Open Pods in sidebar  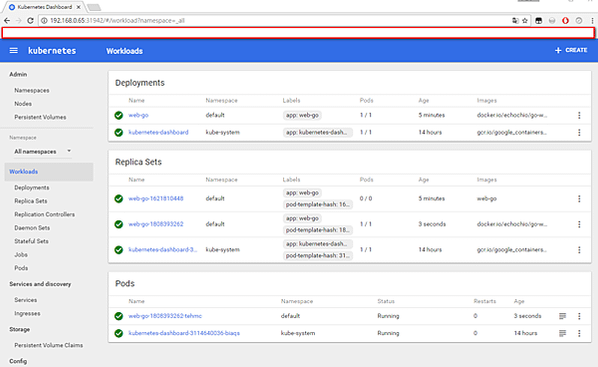pos(21,268)
